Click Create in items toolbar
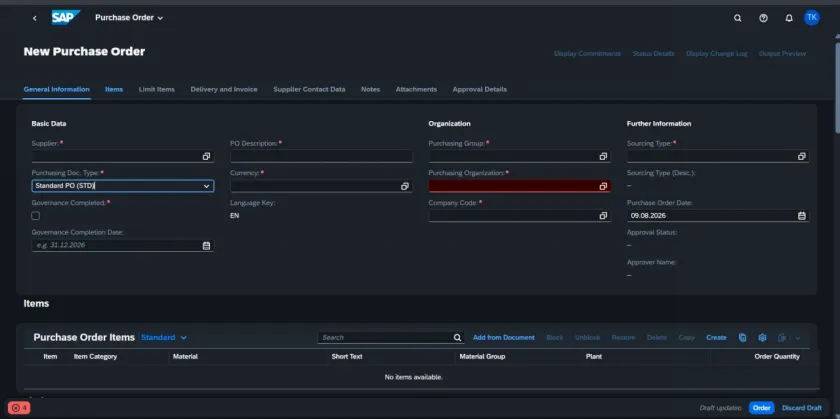The width and height of the screenshot is (840, 419). [x=716, y=338]
